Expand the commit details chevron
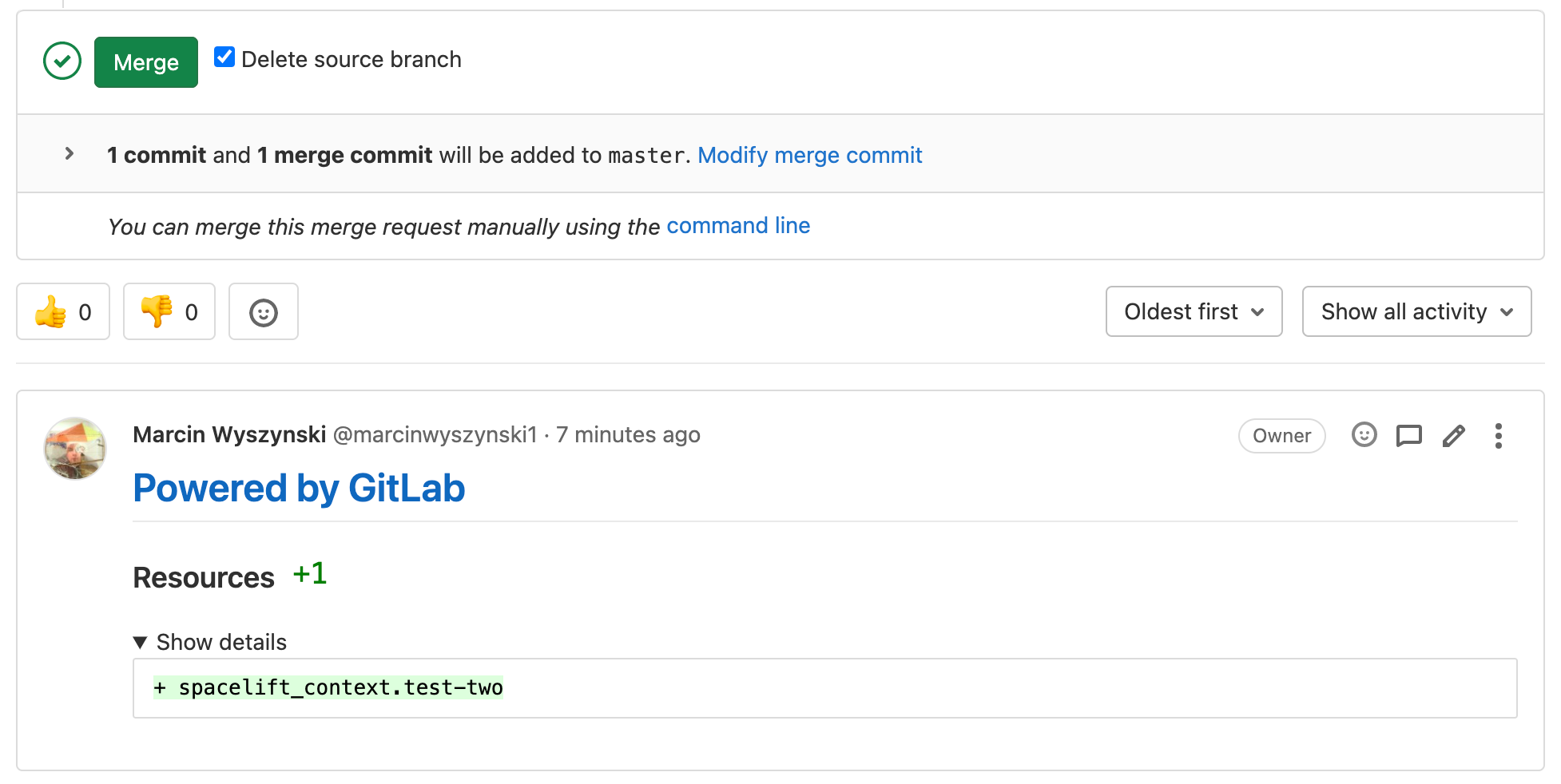The height and width of the screenshot is (784, 1561). point(70,153)
